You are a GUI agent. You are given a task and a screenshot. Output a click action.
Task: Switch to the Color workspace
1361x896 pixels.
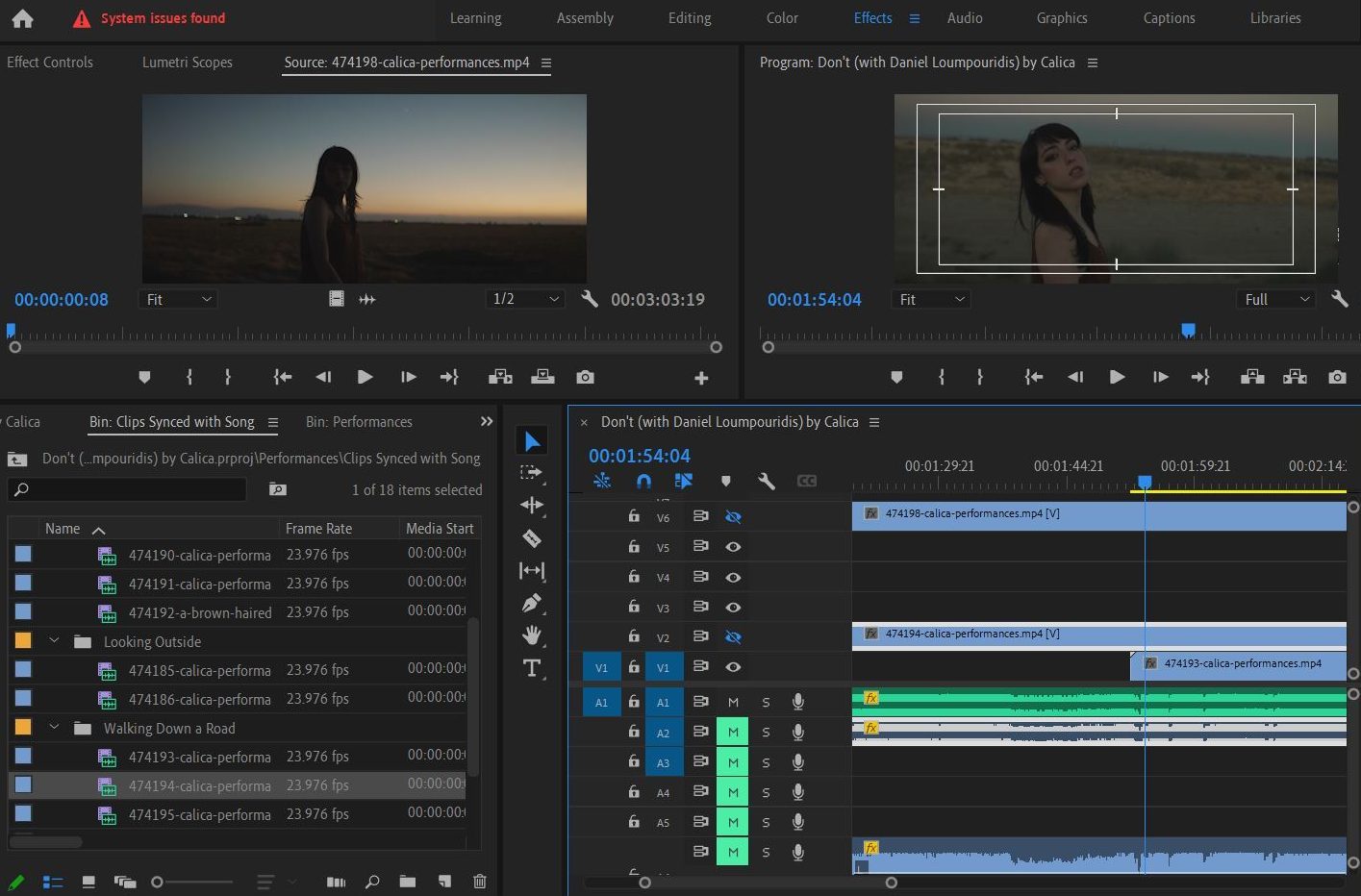(x=782, y=18)
